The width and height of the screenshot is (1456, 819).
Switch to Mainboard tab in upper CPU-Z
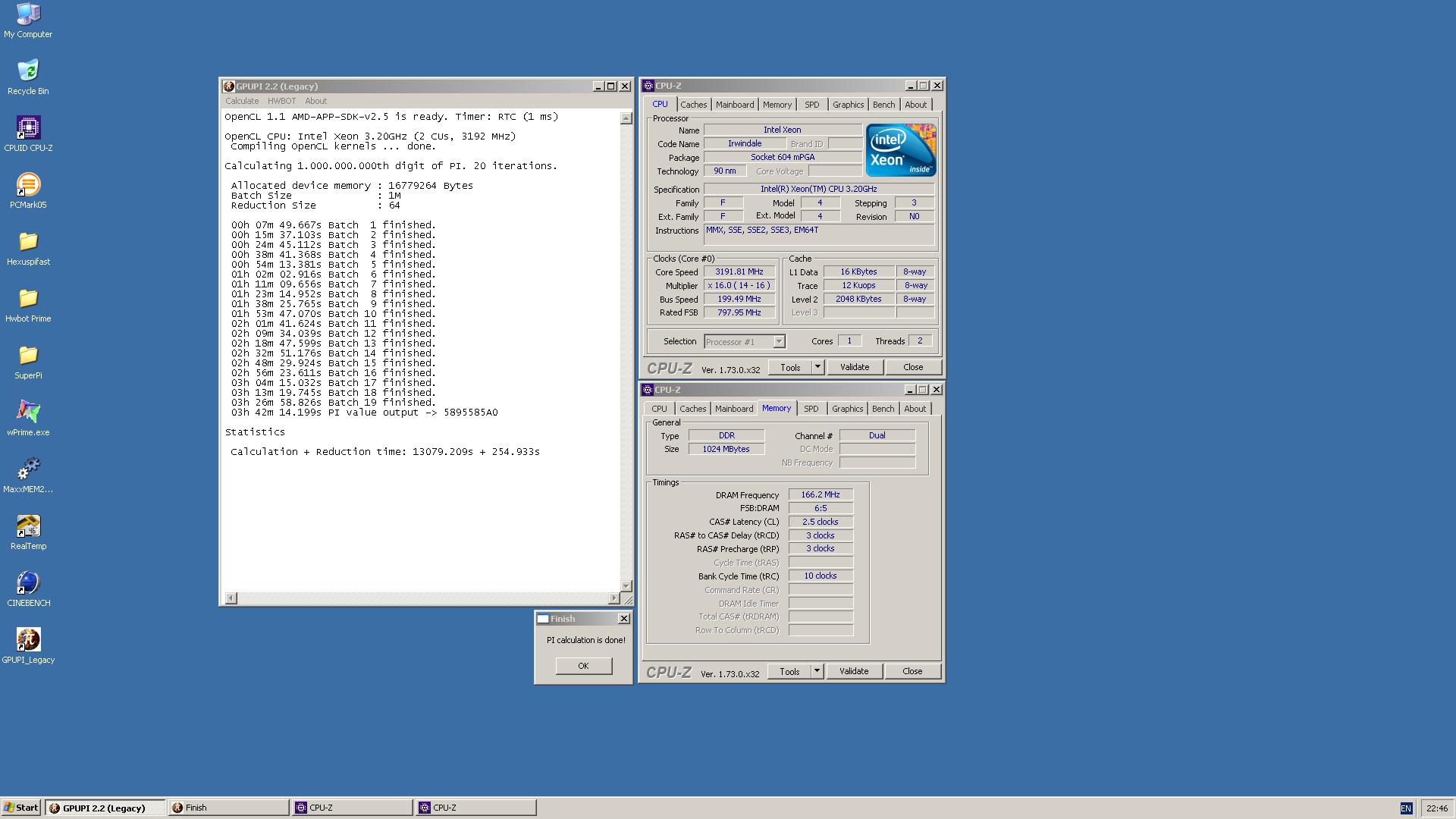pos(735,105)
